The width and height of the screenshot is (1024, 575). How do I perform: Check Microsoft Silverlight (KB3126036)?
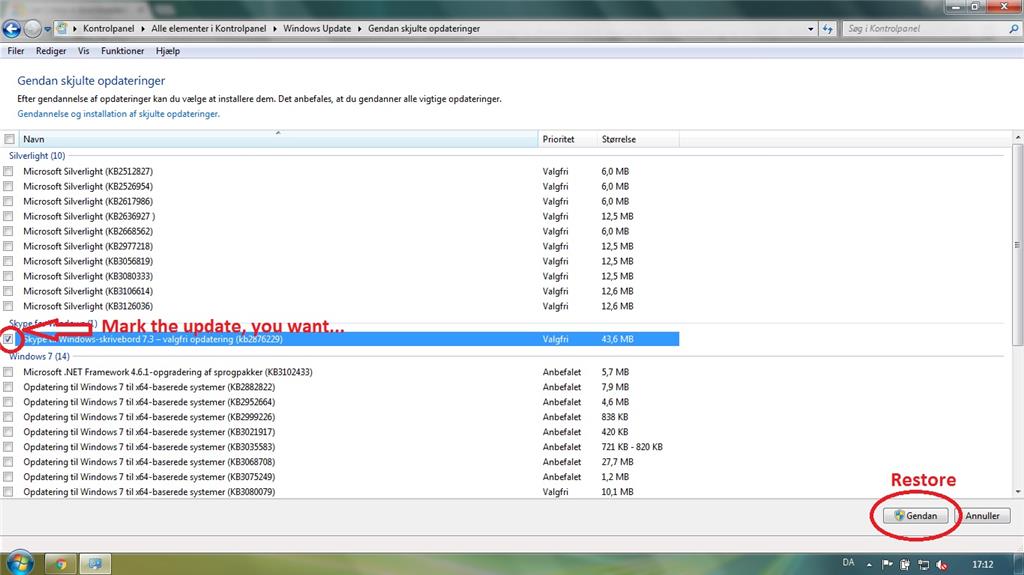8,306
